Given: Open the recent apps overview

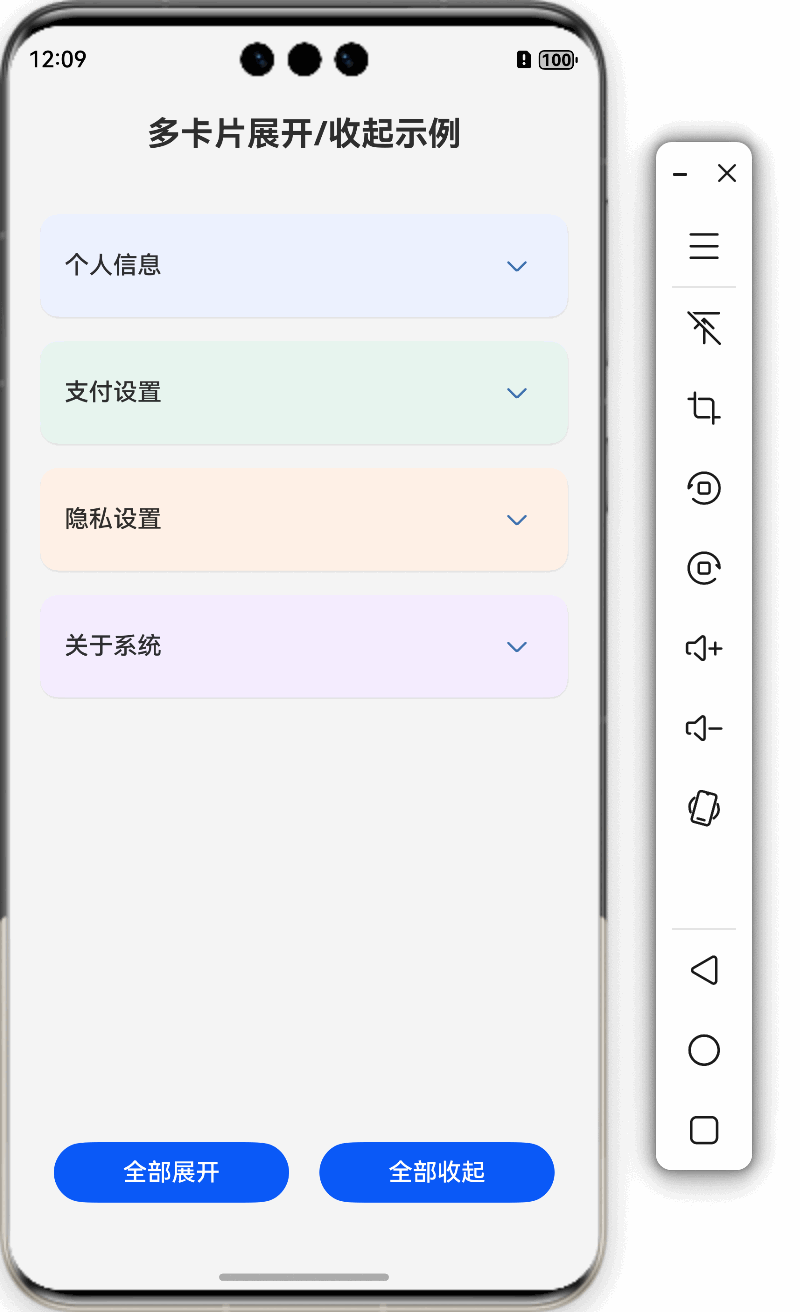Looking at the screenshot, I should click(x=703, y=1130).
